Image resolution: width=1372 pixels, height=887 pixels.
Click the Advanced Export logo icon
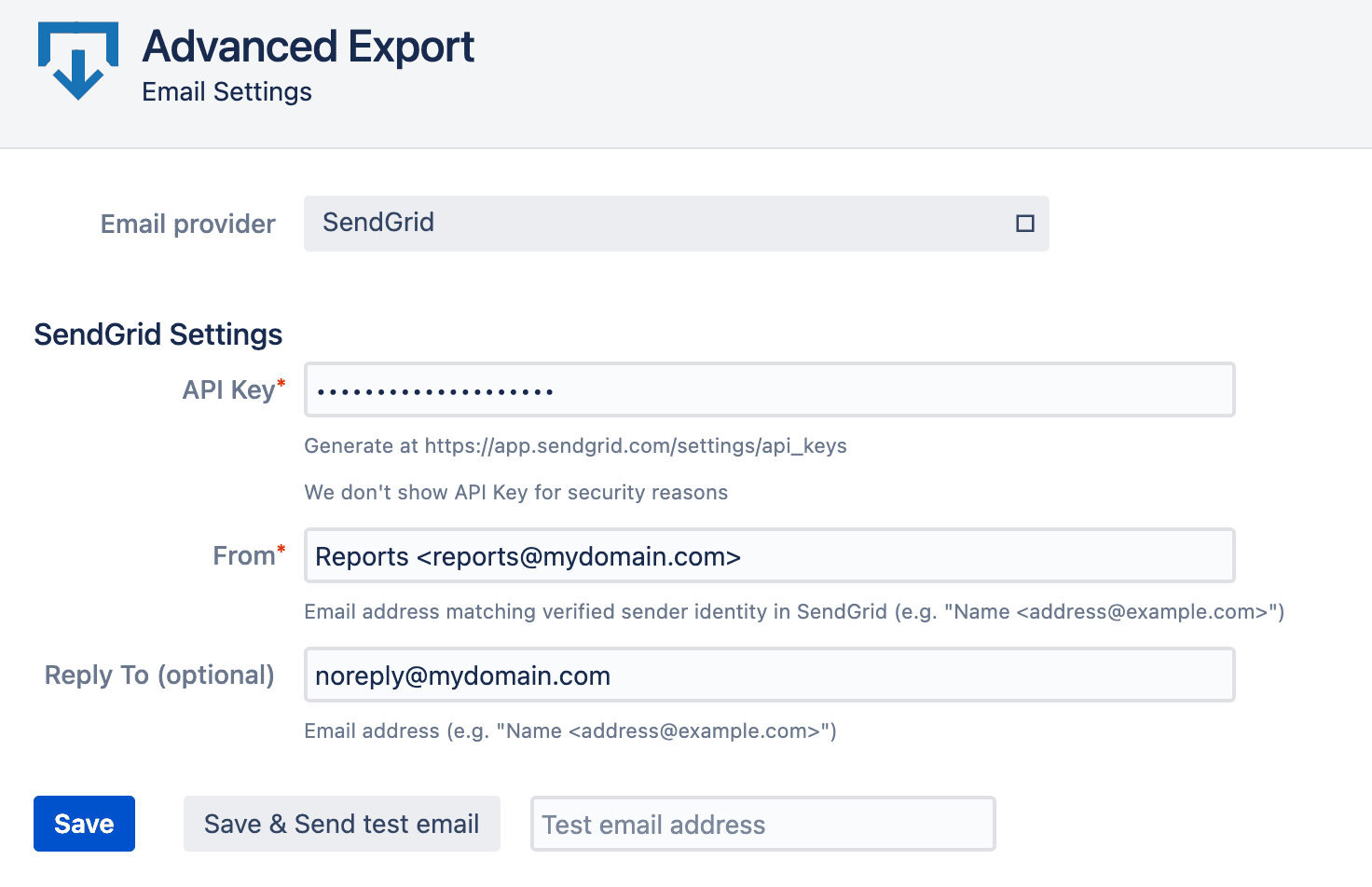coord(78,61)
